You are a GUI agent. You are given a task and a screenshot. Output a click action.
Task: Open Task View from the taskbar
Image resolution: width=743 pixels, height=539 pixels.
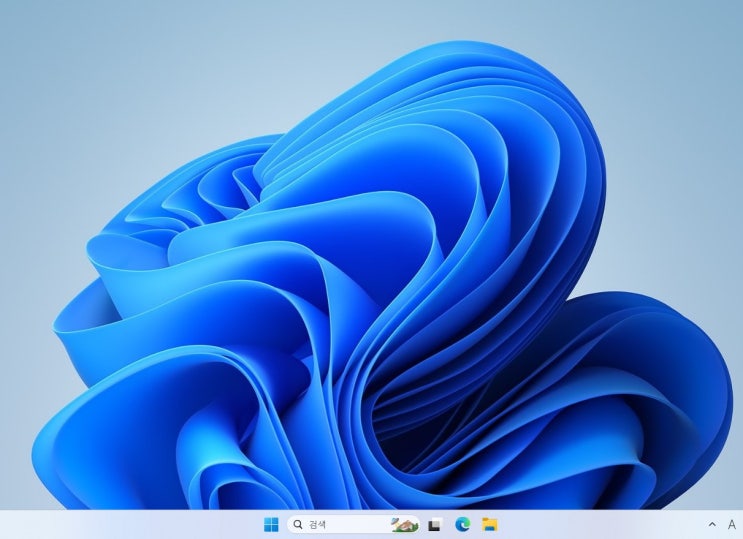point(435,524)
